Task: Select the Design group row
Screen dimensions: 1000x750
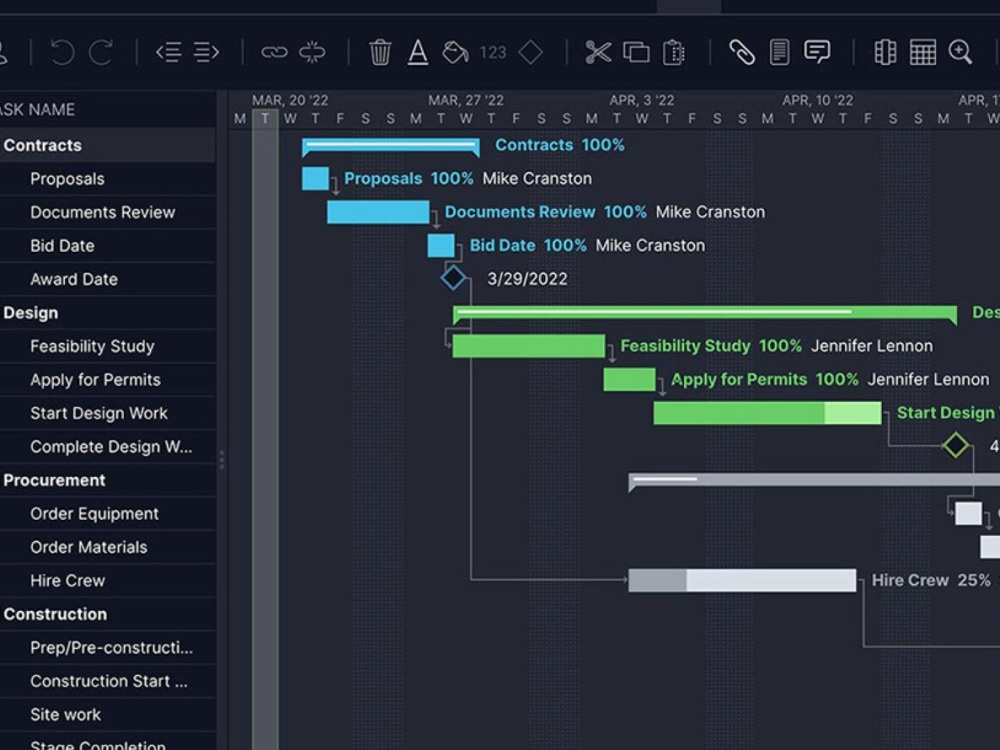Action: pos(107,313)
